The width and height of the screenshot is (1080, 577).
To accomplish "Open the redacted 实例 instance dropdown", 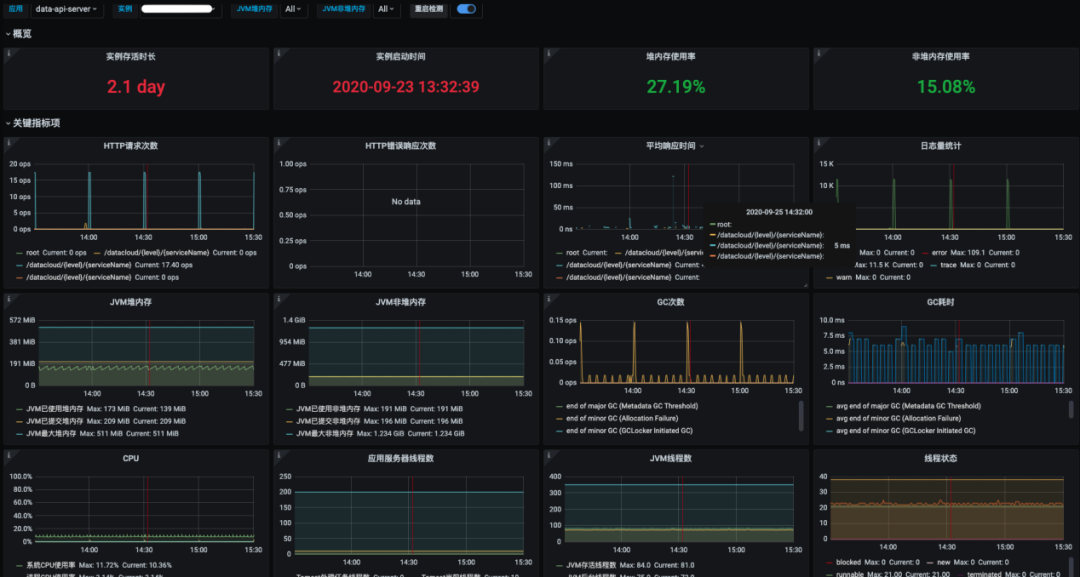I will [179, 9].
